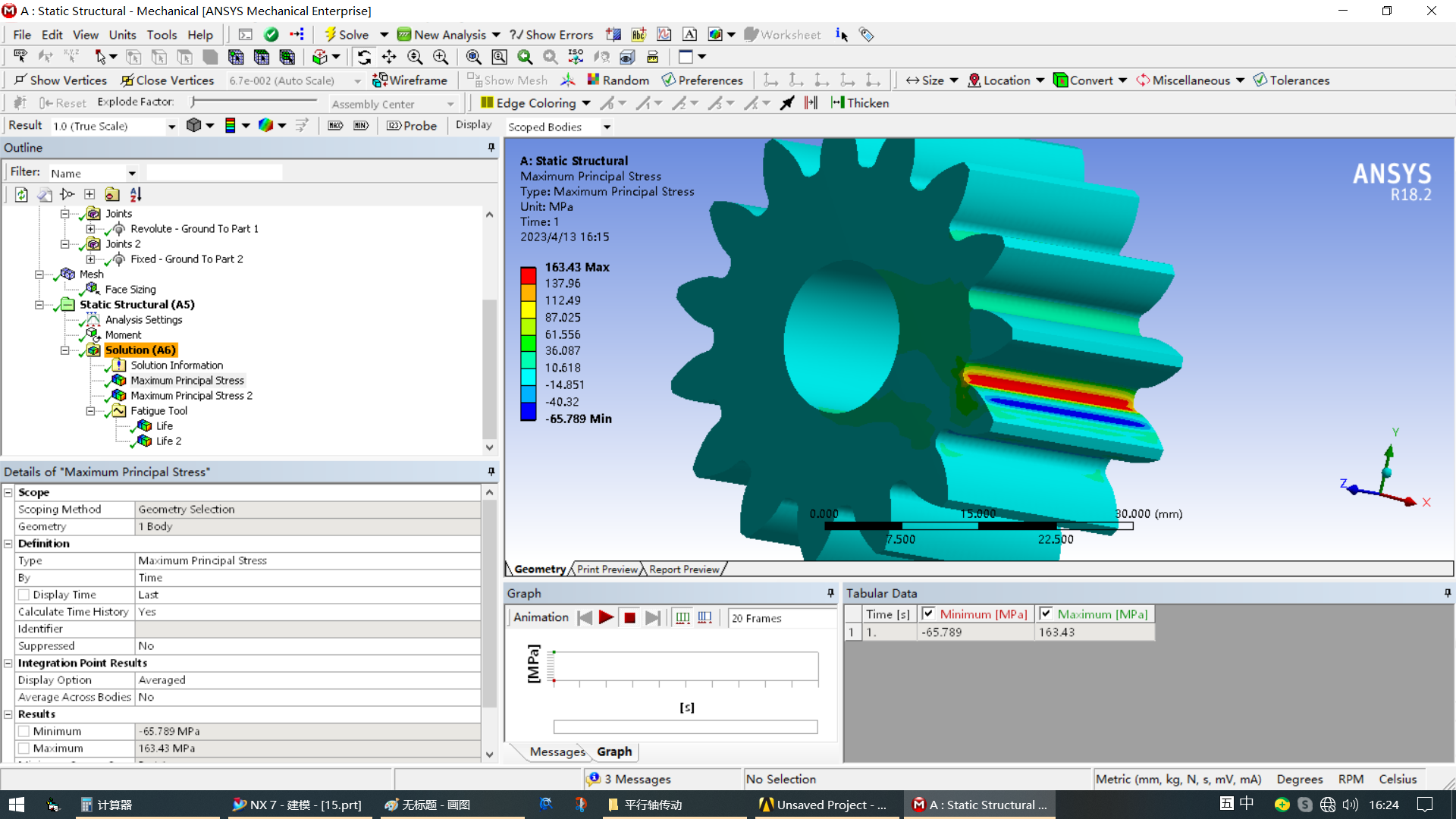Click Zoom To Fit icon
This screenshot has width=1456, height=819.
(473, 57)
